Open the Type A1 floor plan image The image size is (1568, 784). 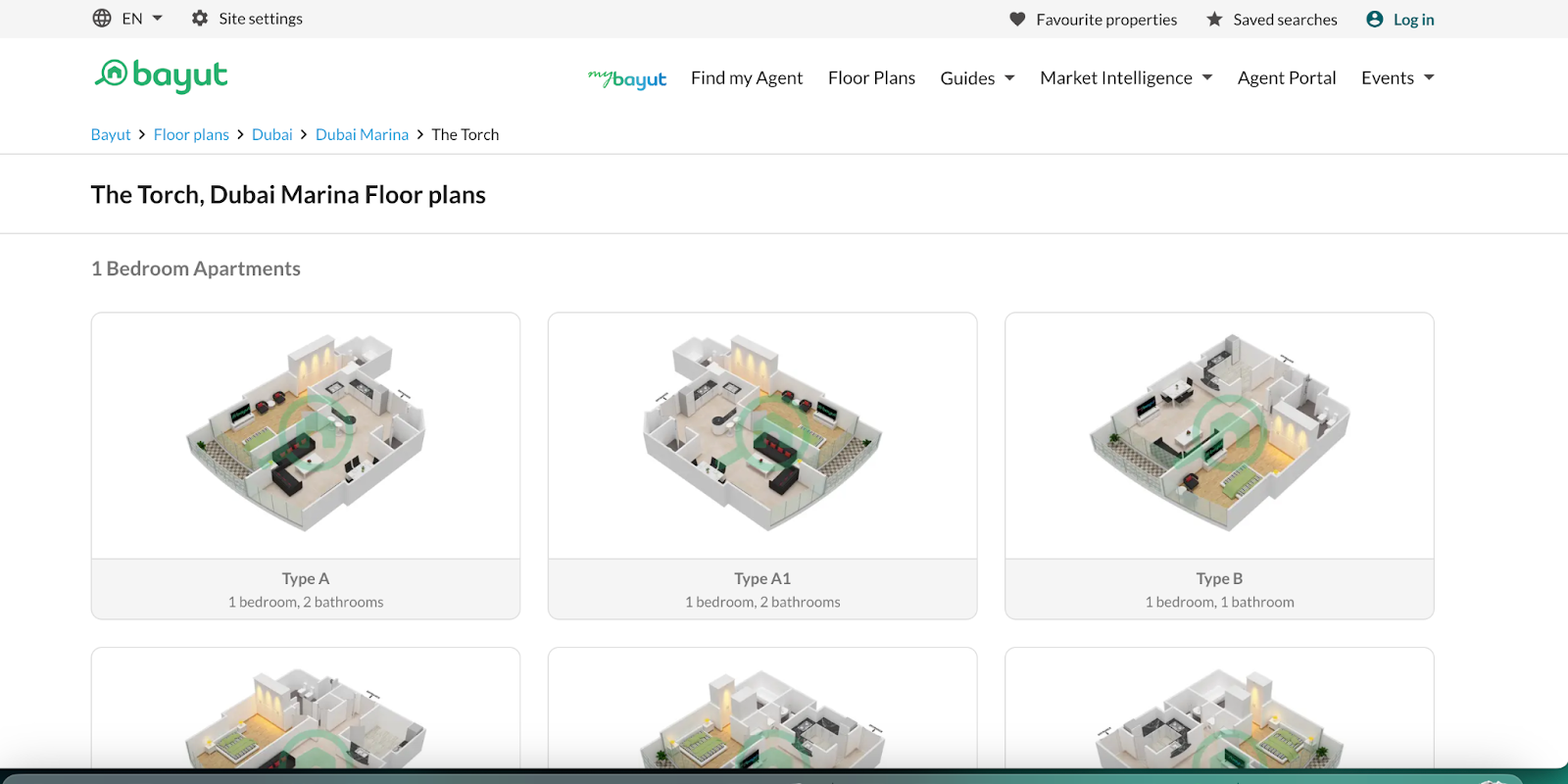(762, 435)
